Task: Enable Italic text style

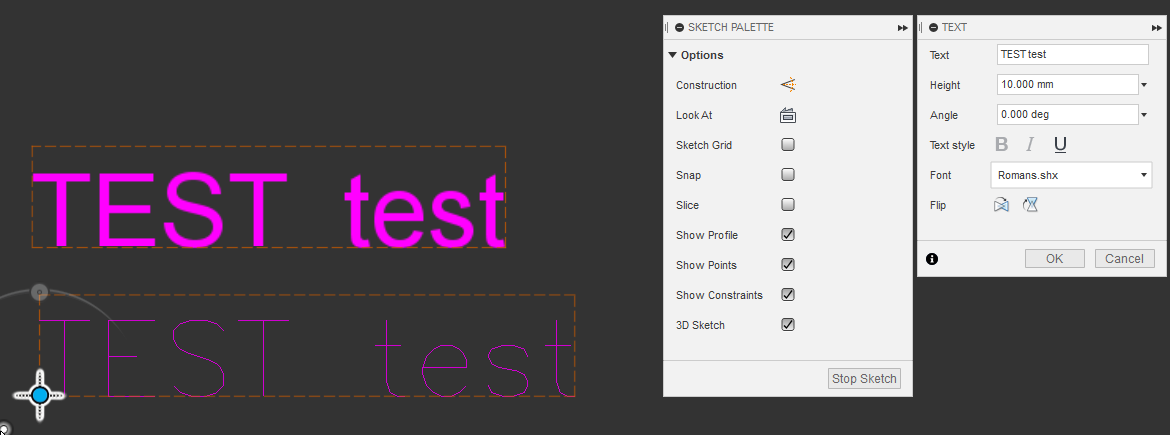Action: pyautogui.click(x=1030, y=145)
